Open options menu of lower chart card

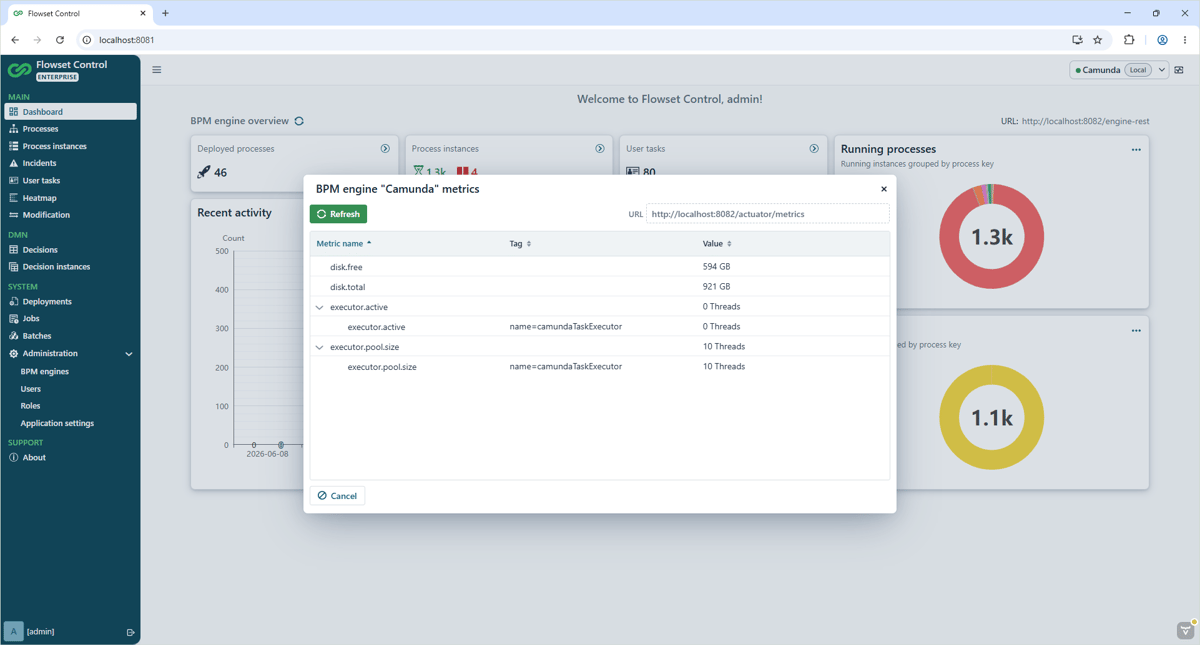(x=1136, y=331)
